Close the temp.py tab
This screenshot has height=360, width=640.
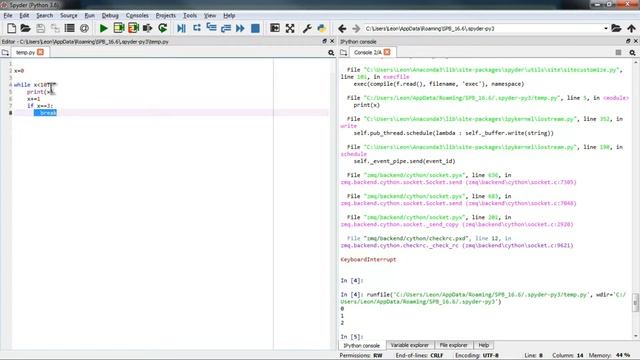click(40, 52)
